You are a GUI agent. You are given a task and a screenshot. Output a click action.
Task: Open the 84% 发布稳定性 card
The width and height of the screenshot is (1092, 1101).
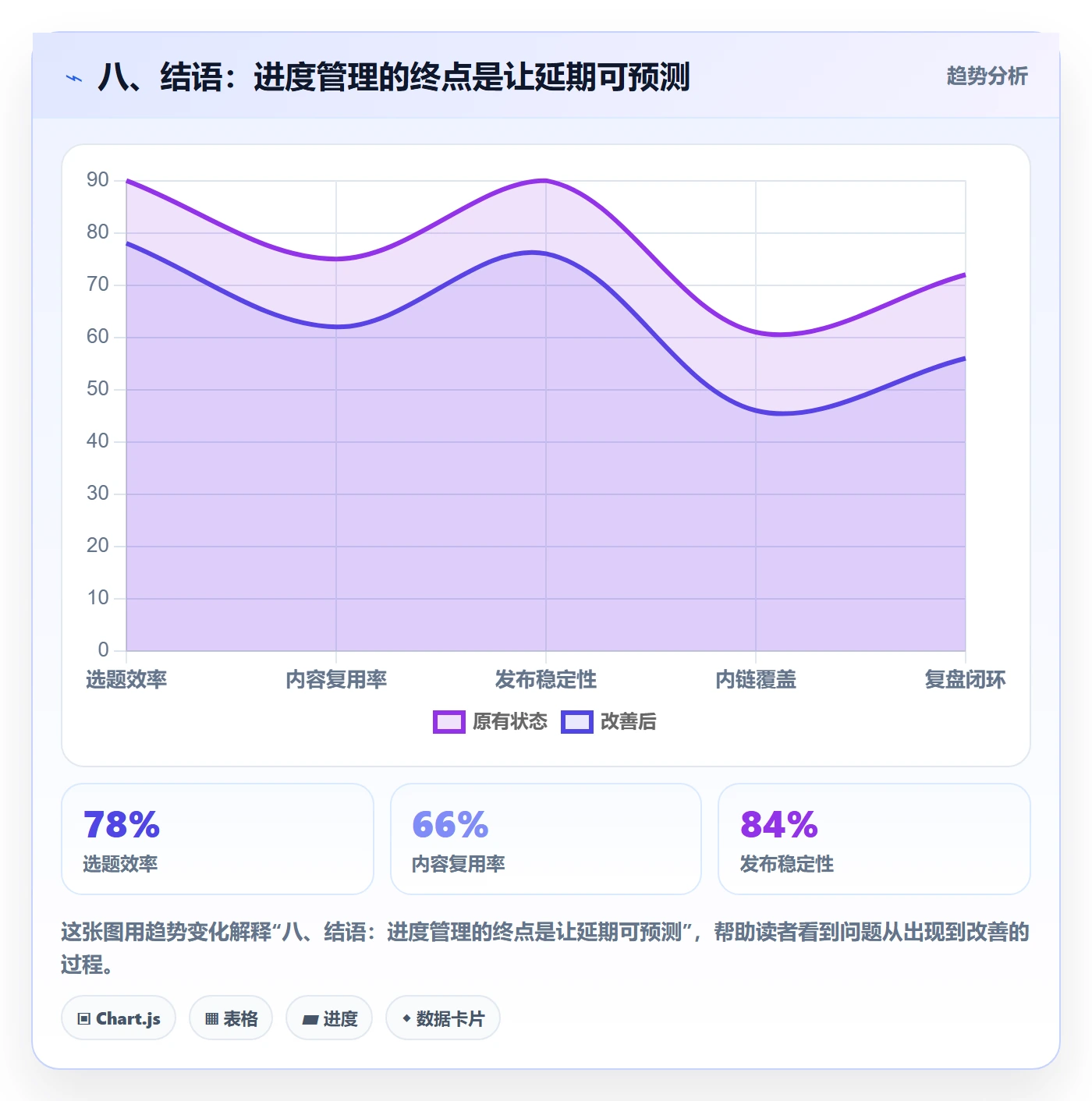874,839
